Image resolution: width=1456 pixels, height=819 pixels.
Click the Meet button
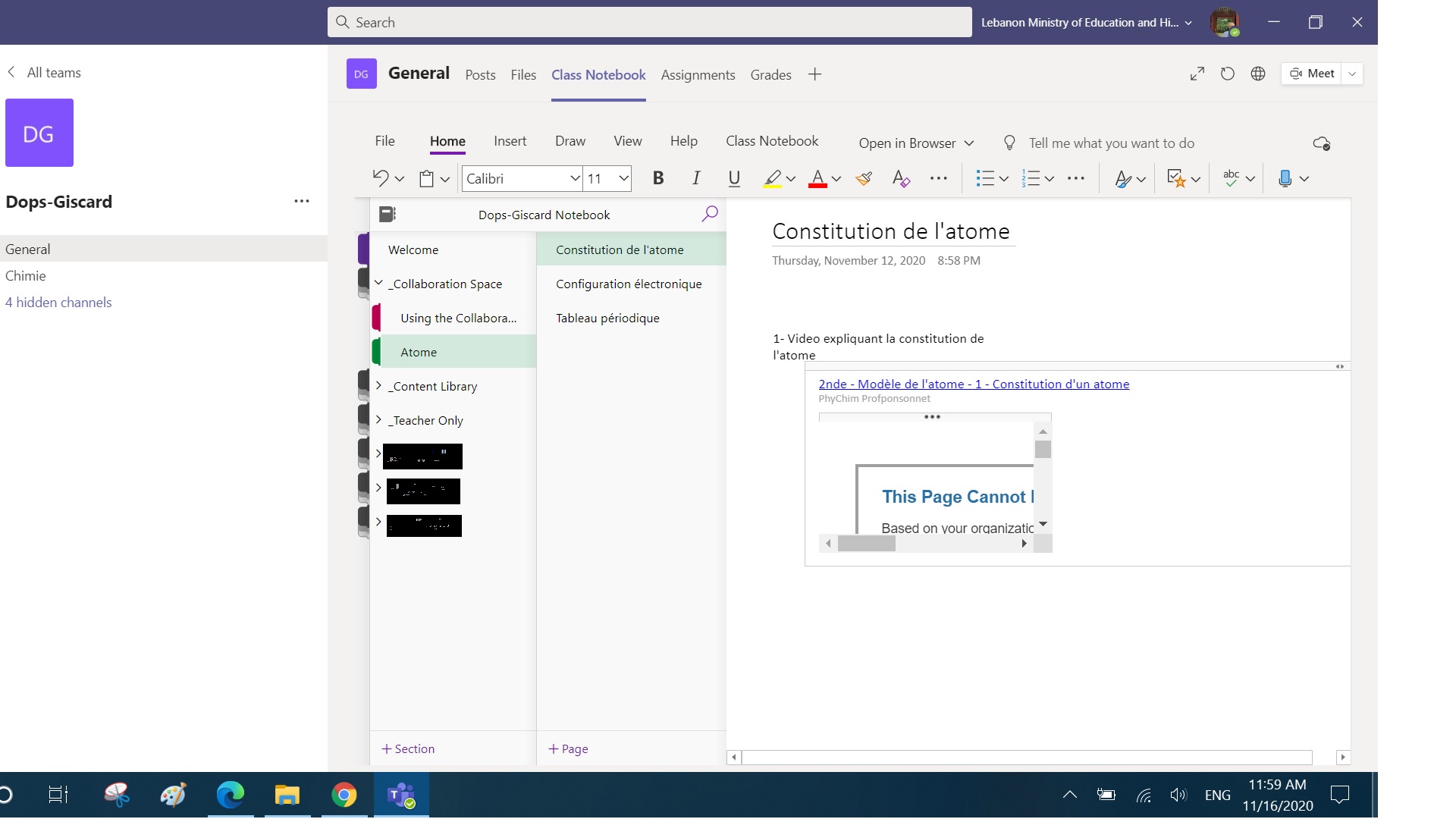[1312, 74]
